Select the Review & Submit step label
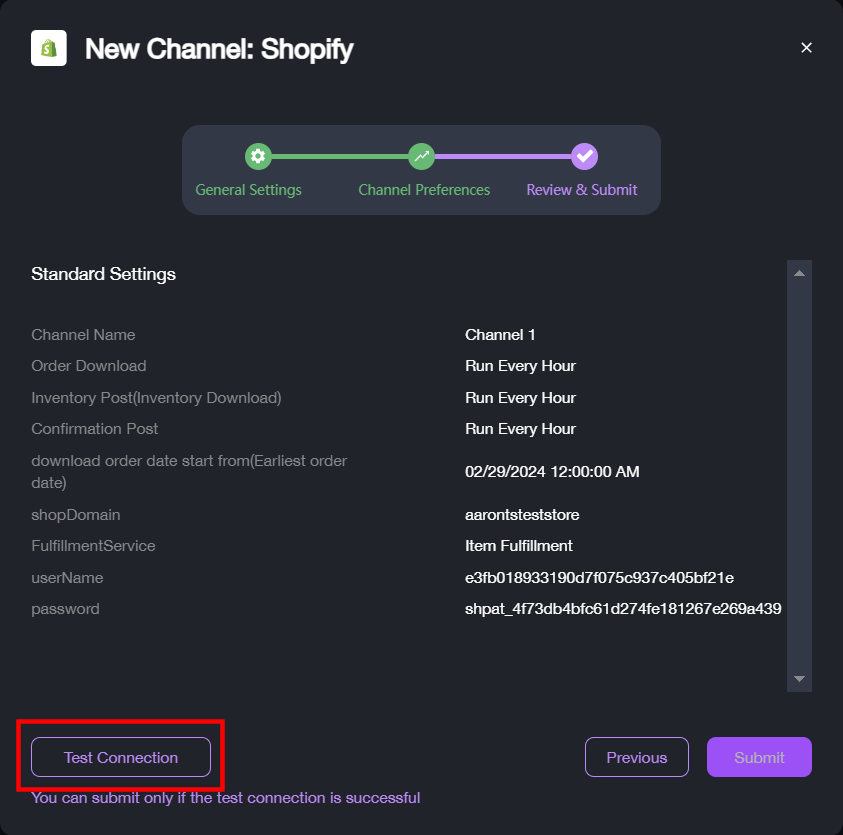This screenshot has height=835, width=843. point(582,190)
